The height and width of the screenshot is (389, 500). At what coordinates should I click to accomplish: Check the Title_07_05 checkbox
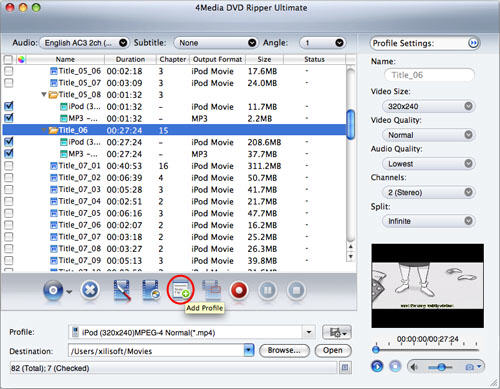point(9,213)
